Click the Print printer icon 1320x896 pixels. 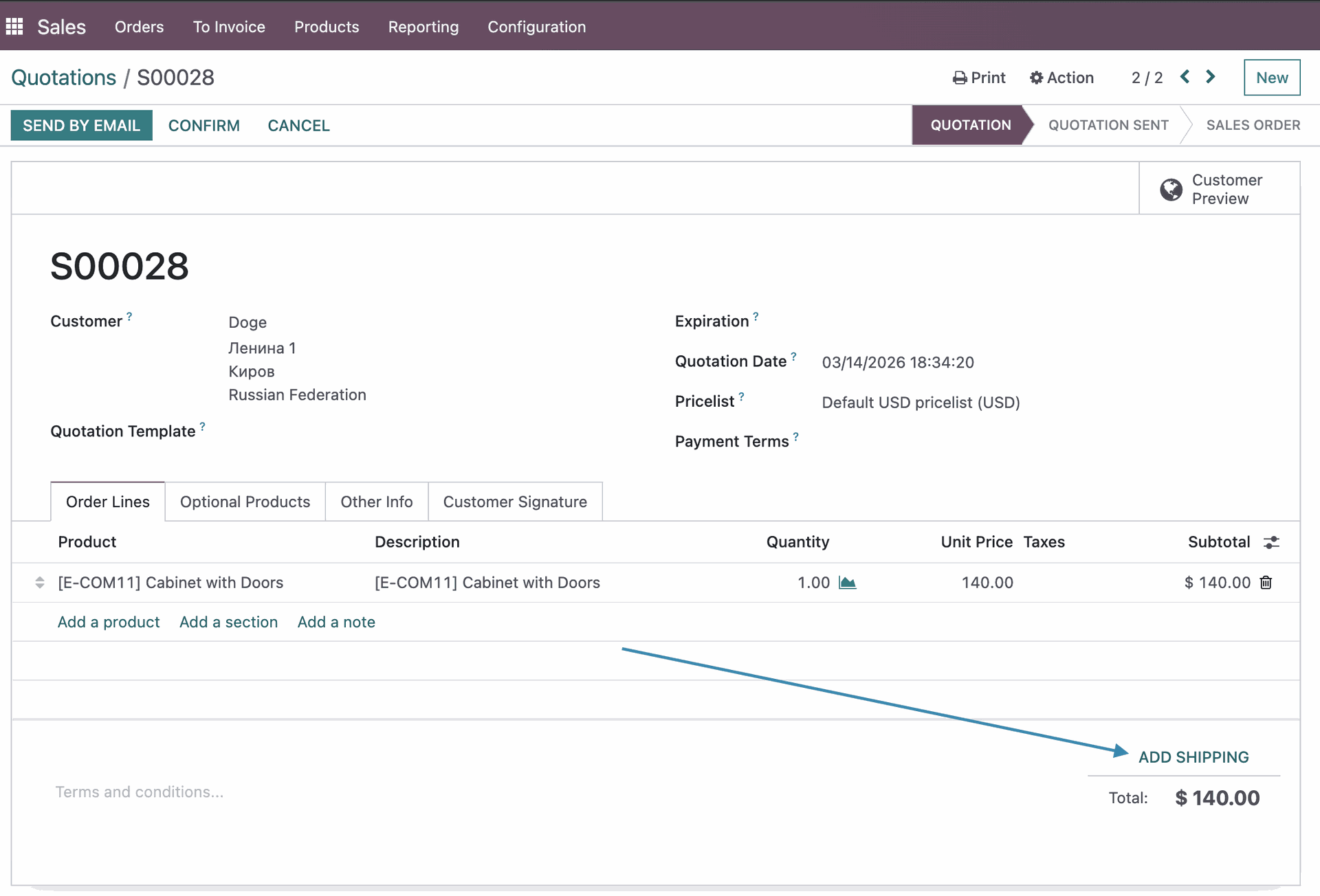tap(960, 78)
